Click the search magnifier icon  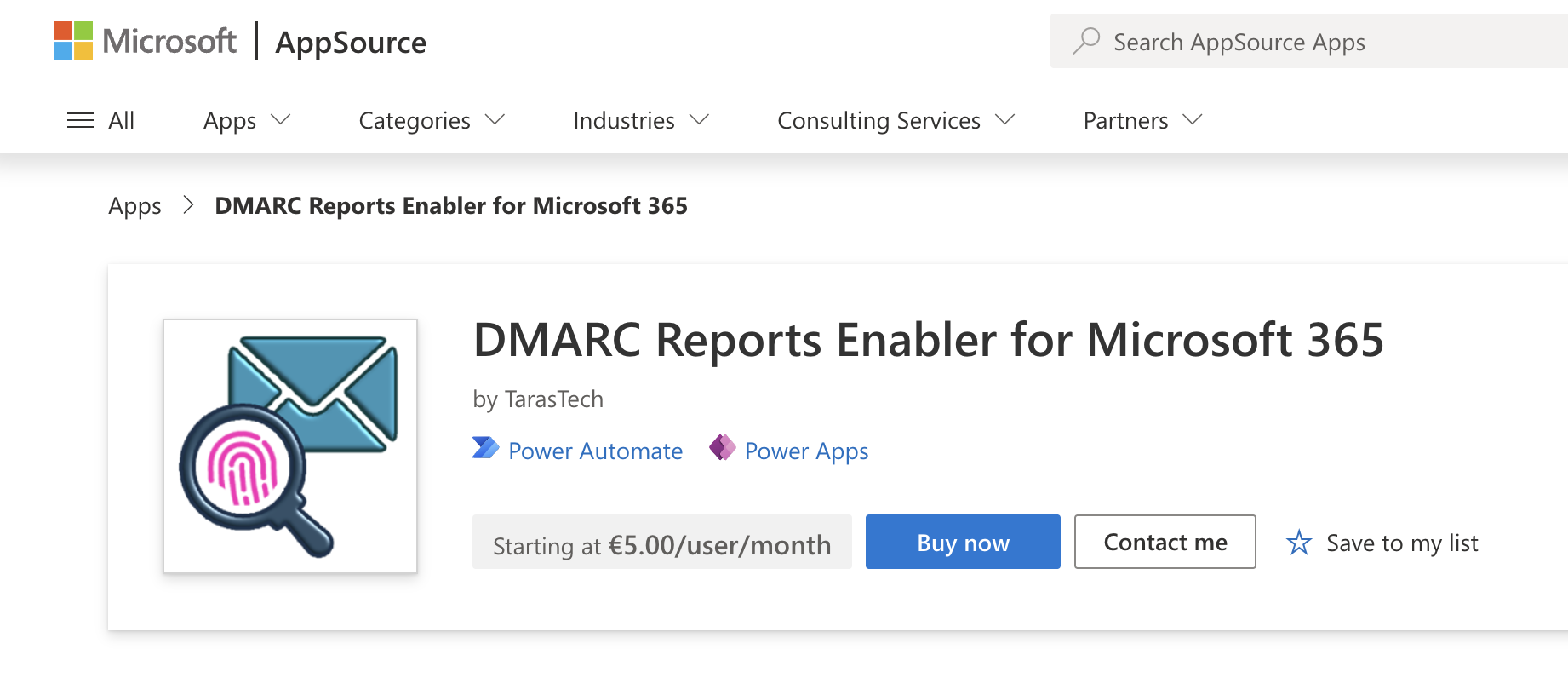(1086, 41)
